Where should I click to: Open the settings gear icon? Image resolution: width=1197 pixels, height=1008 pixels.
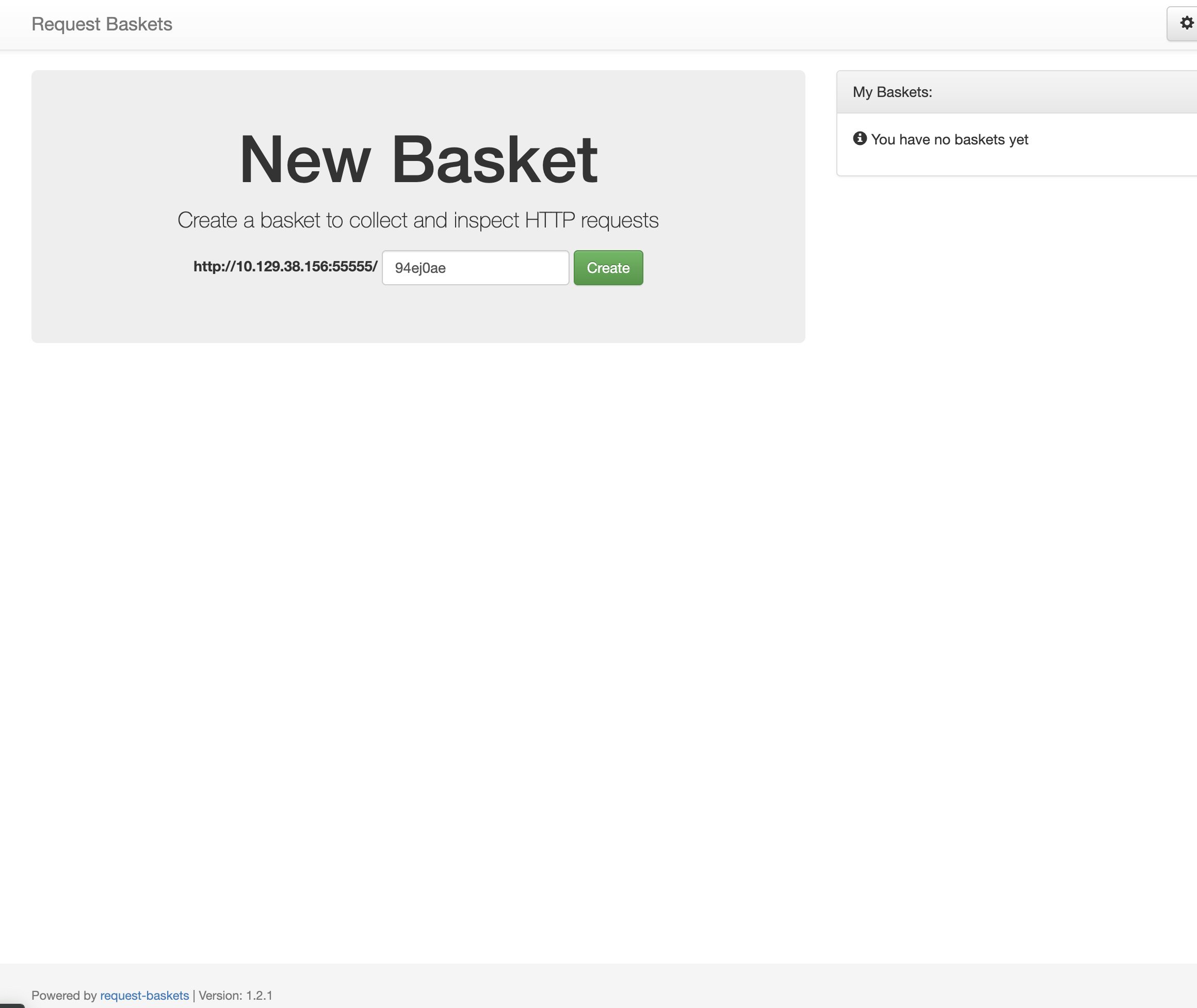(1186, 23)
